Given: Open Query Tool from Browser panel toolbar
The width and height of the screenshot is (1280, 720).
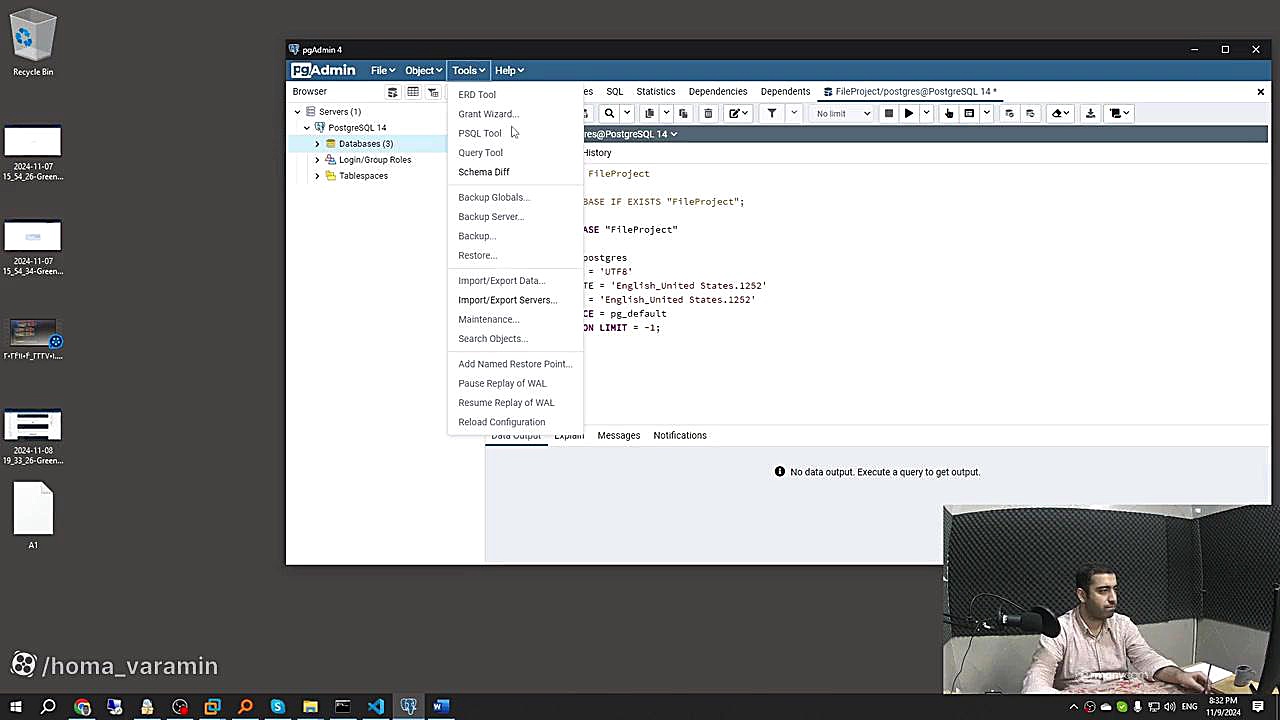Looking at the screenshot, I should coord(393,92).
